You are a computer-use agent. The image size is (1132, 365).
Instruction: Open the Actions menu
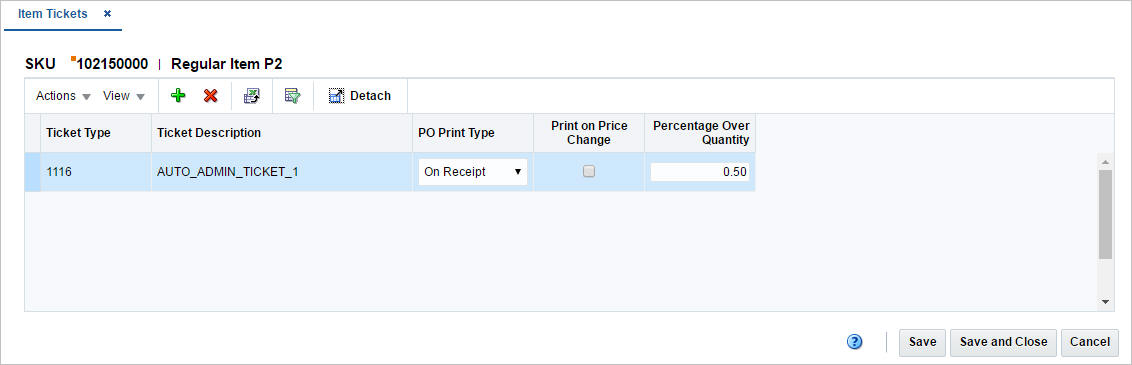(x=64, y=95)
